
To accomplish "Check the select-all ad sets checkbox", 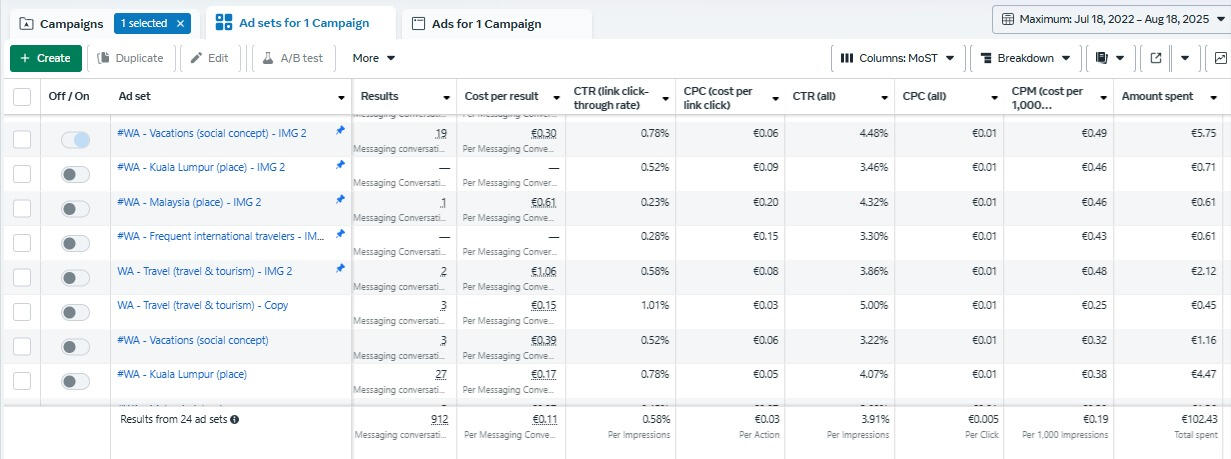I will point(22,97).
